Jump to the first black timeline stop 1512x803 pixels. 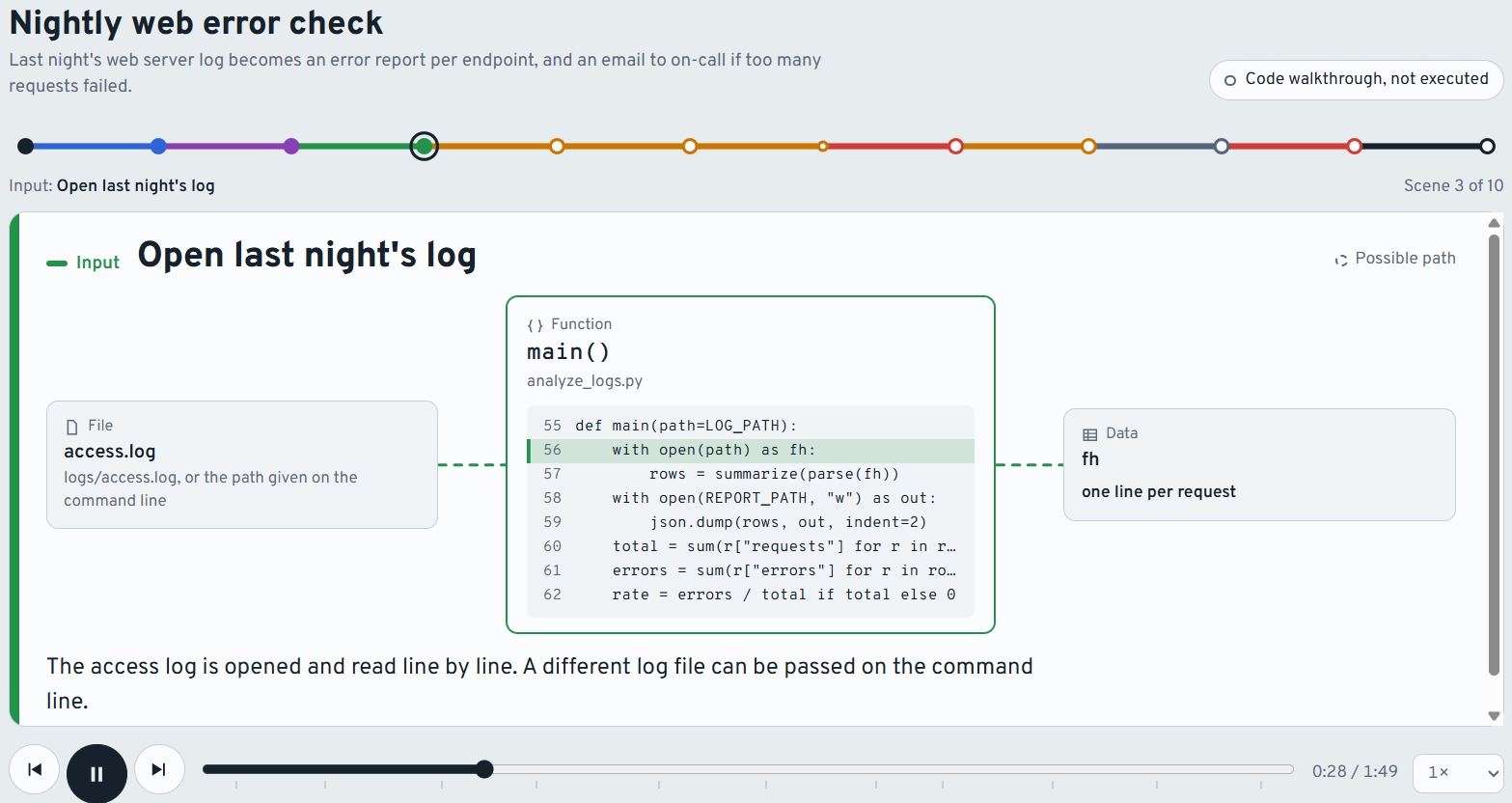(x=26, y=147)
